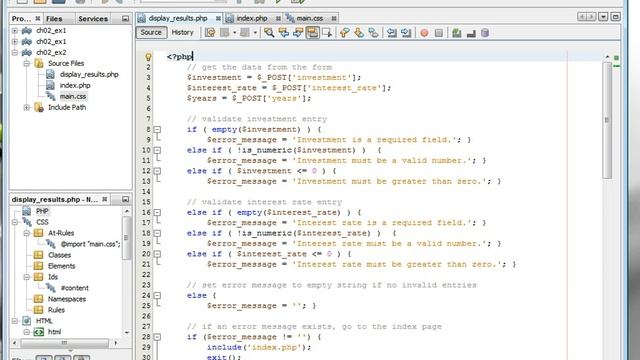Click Navigator horizontal scrollbar thumb
Image resolution: width=640 pixels, height=360 pixels.
pos(64,343)
